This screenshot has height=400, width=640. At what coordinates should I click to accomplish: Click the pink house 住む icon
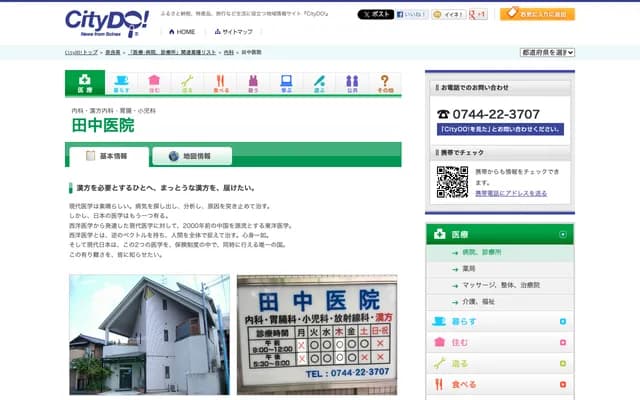point(153,83)
